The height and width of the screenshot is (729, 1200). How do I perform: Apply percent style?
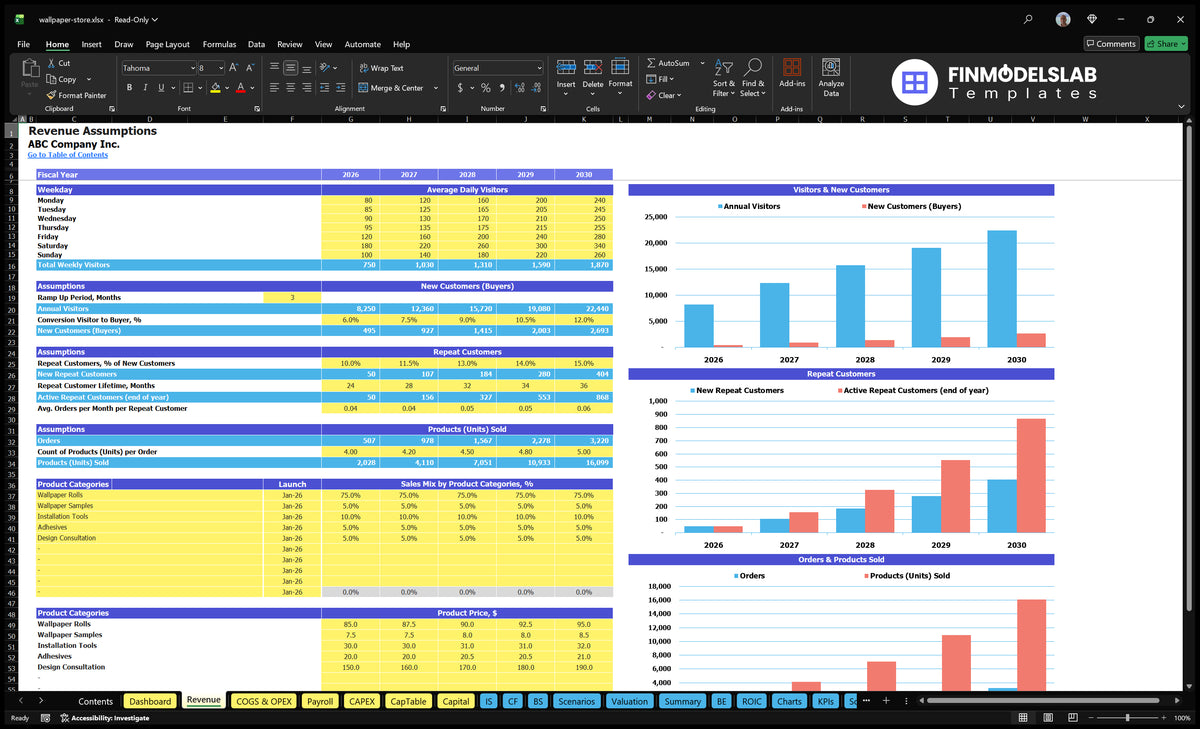tap(486, 88)
